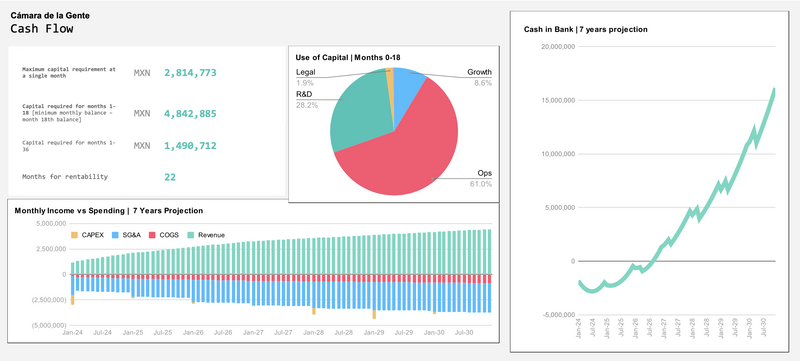
Task: Click the Jan-28 label on bar chart axis
Action: [313, 332]
